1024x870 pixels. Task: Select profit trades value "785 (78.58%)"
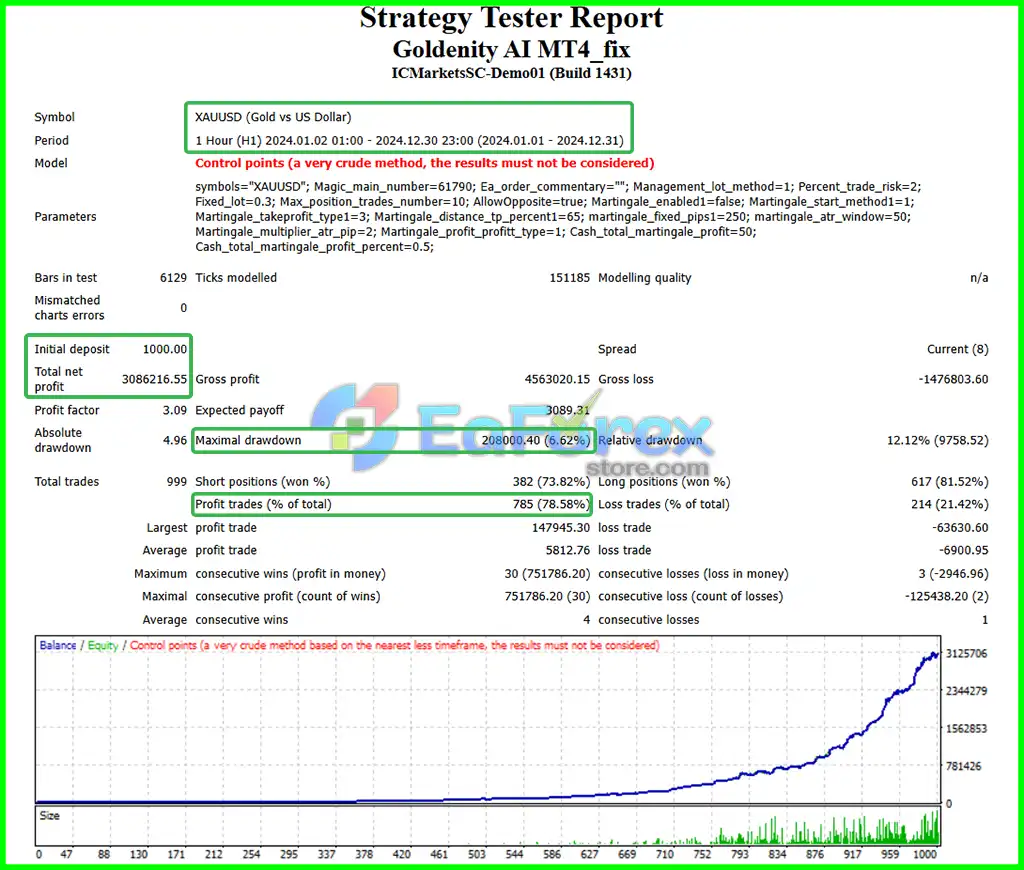(551, 504)
